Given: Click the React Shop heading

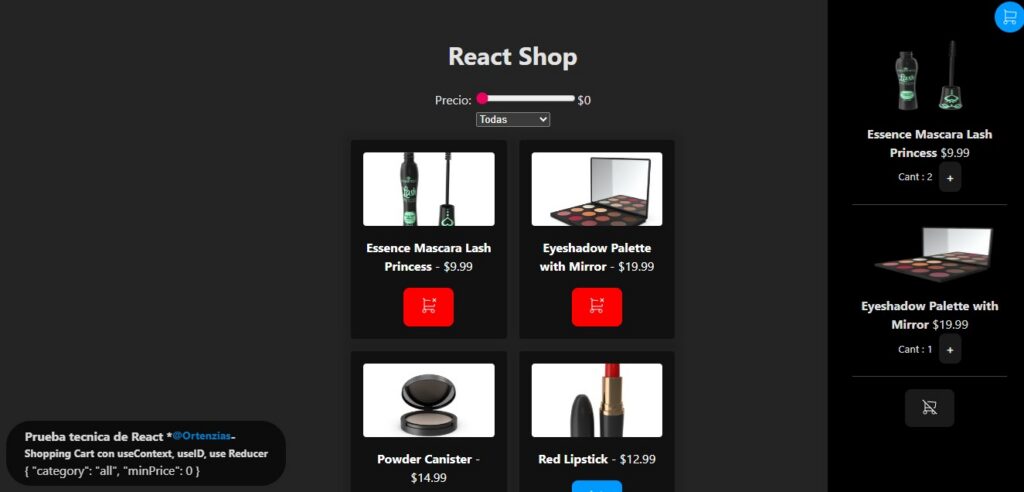Looking at the screenshot, I should tap(513, 56).
